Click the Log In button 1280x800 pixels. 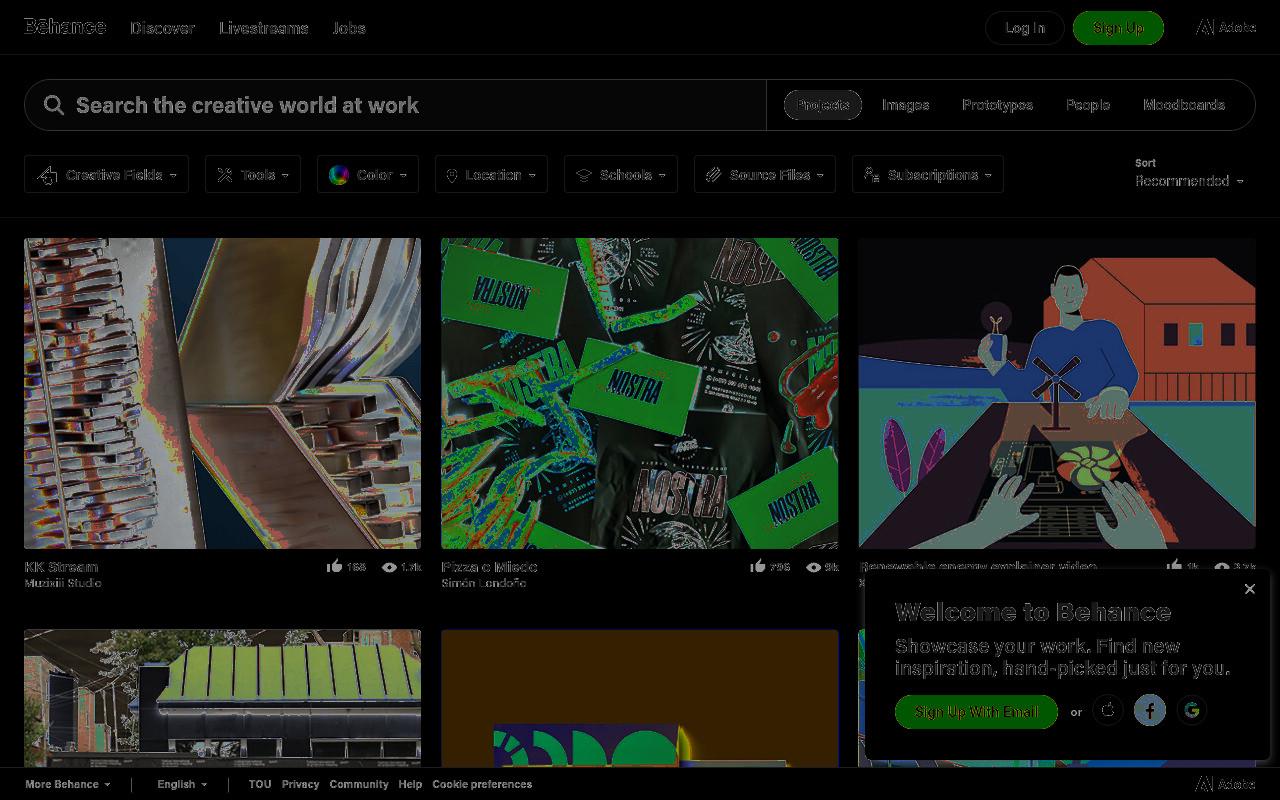point(1025,28)
